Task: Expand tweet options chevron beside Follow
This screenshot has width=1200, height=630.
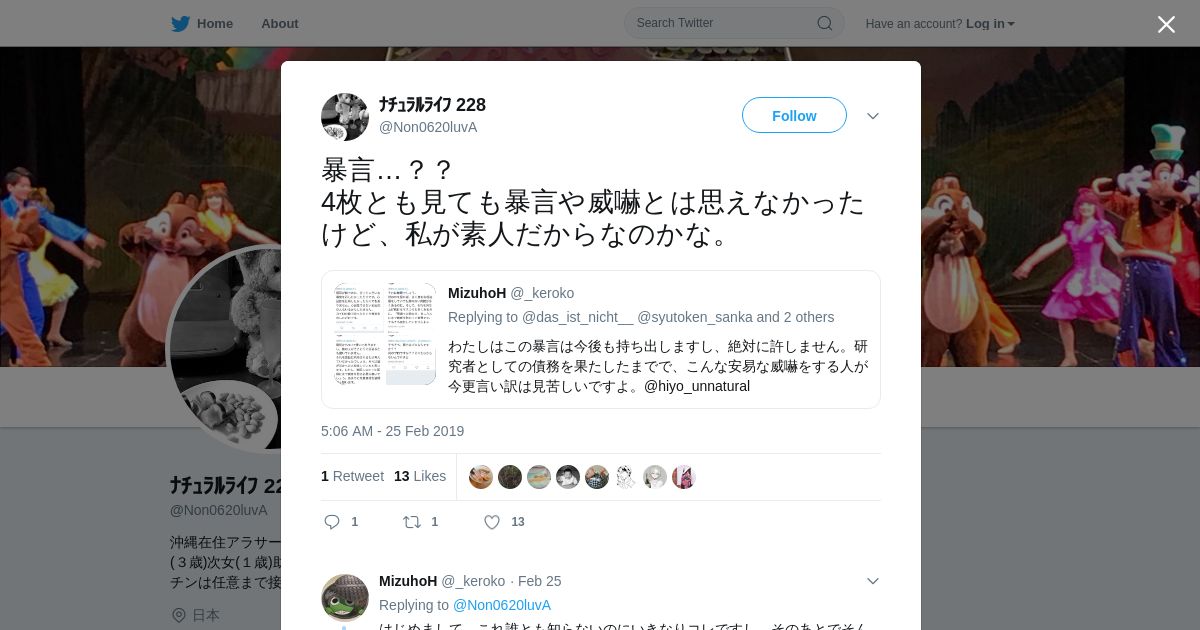Action: coord(873,116)
